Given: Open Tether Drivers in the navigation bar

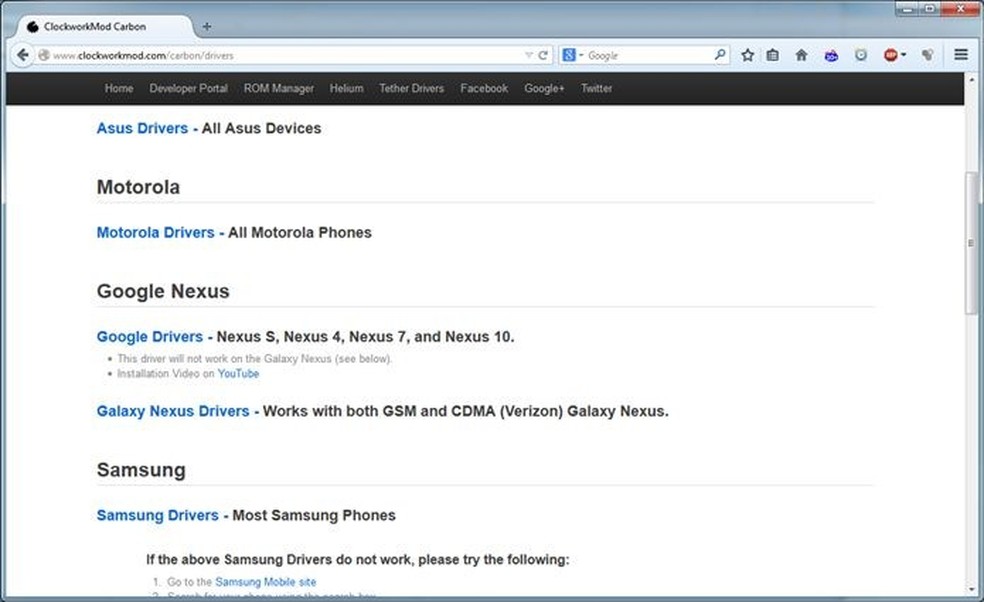Looking at the screenshot, I should point(411,88).
